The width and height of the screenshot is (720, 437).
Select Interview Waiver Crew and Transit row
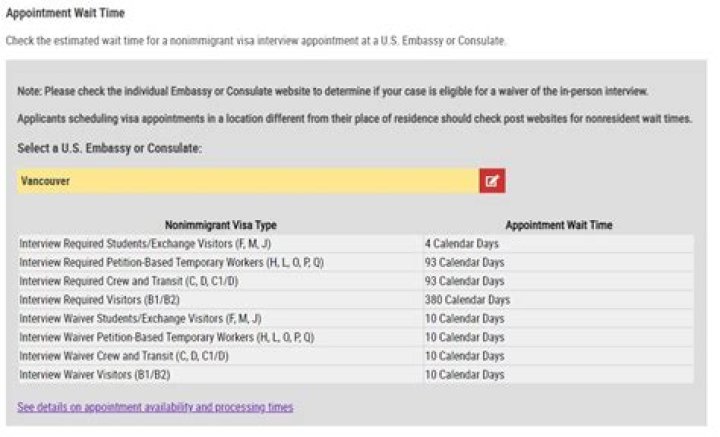click(x=356, y=356)
